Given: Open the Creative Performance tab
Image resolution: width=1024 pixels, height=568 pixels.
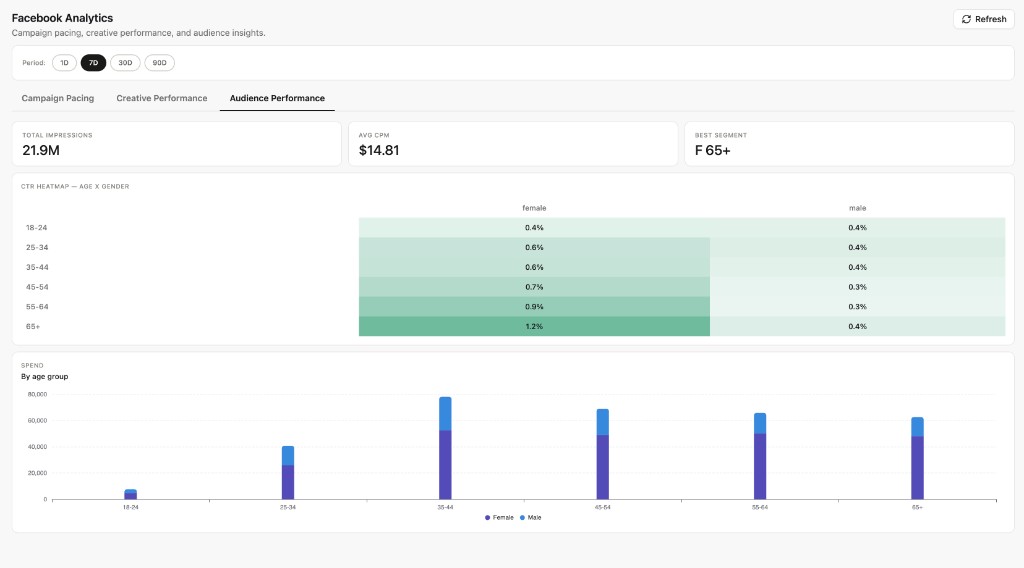Looking at the screenshot, I should 162,98.
